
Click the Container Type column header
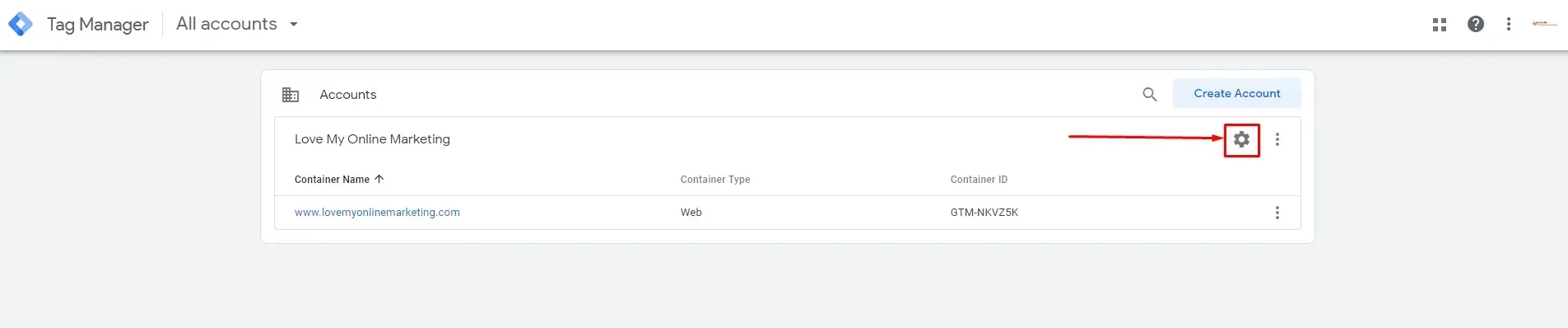pyautogui.click(x=715, y=179)
